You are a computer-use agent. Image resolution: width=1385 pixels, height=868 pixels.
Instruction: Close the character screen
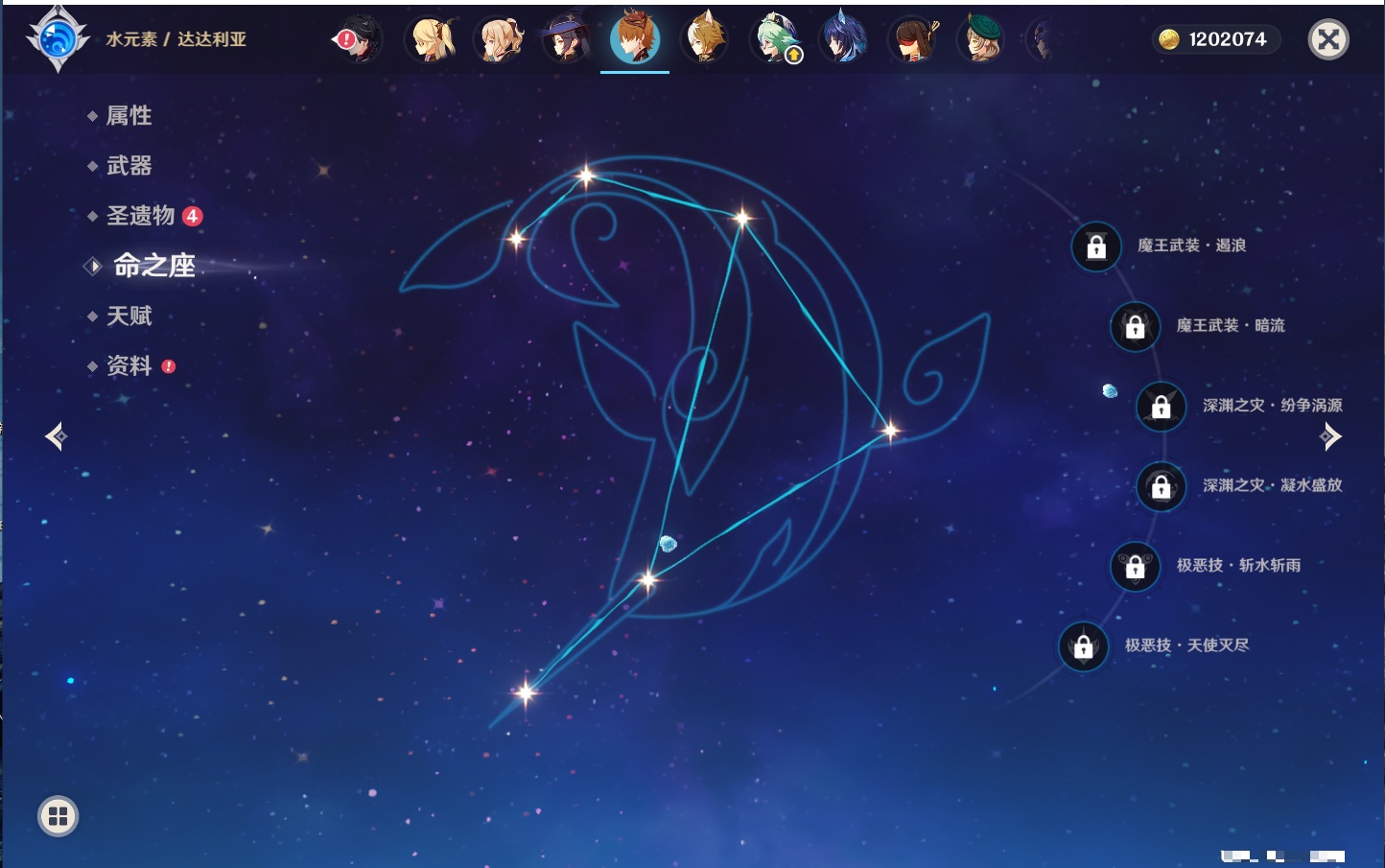1328,39
